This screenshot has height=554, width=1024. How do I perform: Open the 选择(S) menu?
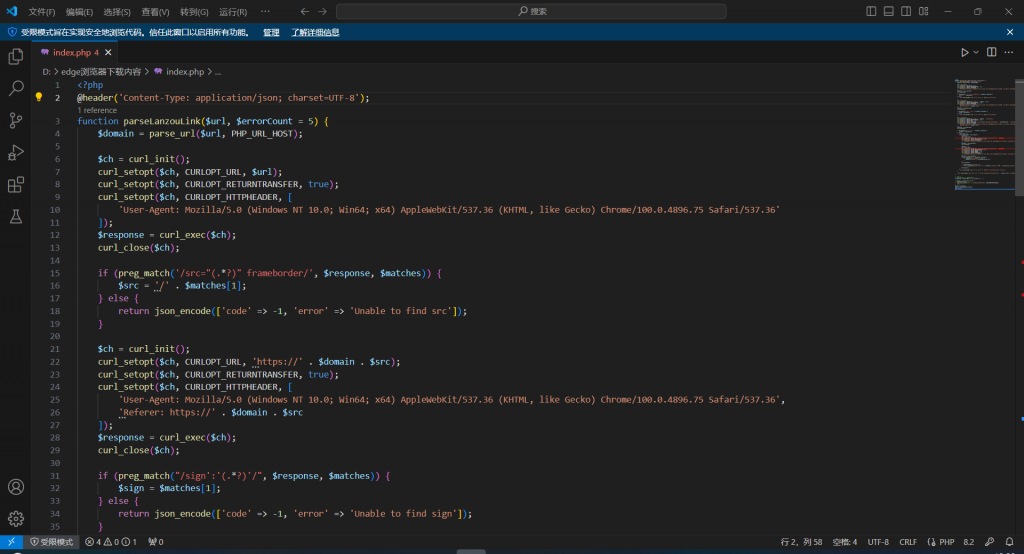tap(117, 12)
